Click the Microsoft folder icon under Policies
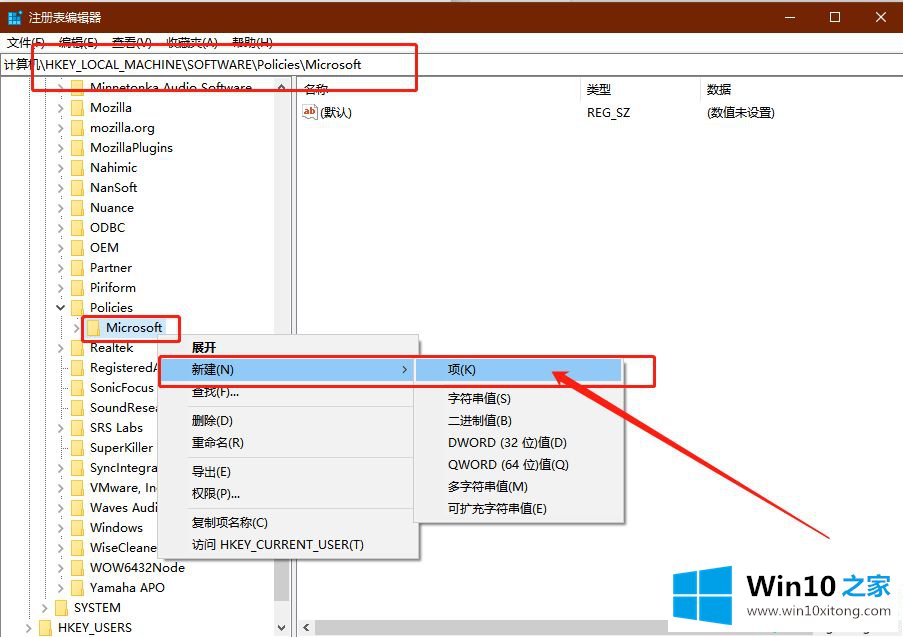Viewport: 903px width, 637px height. (x=93, y=328)
